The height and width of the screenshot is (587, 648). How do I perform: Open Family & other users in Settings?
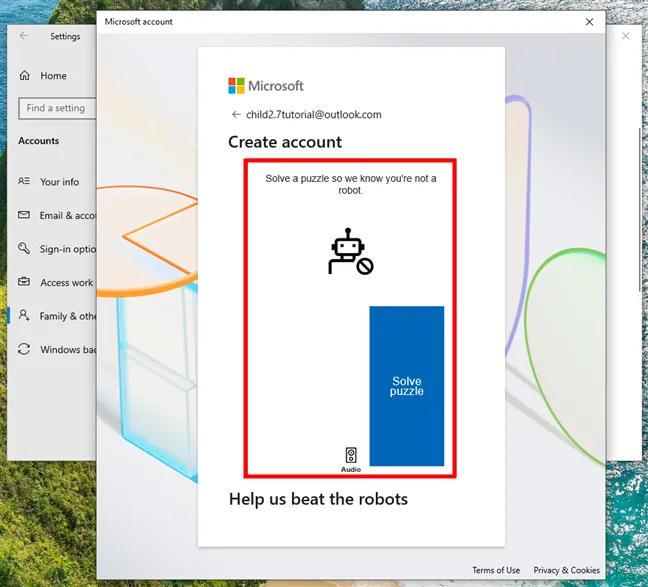tap(52, 316)
